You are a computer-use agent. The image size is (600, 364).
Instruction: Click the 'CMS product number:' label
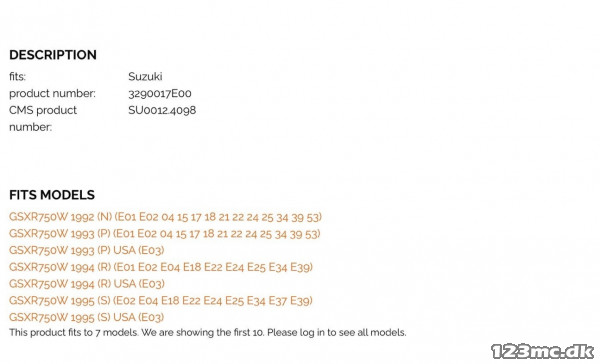pyautogui.click(x=43, y=119)
